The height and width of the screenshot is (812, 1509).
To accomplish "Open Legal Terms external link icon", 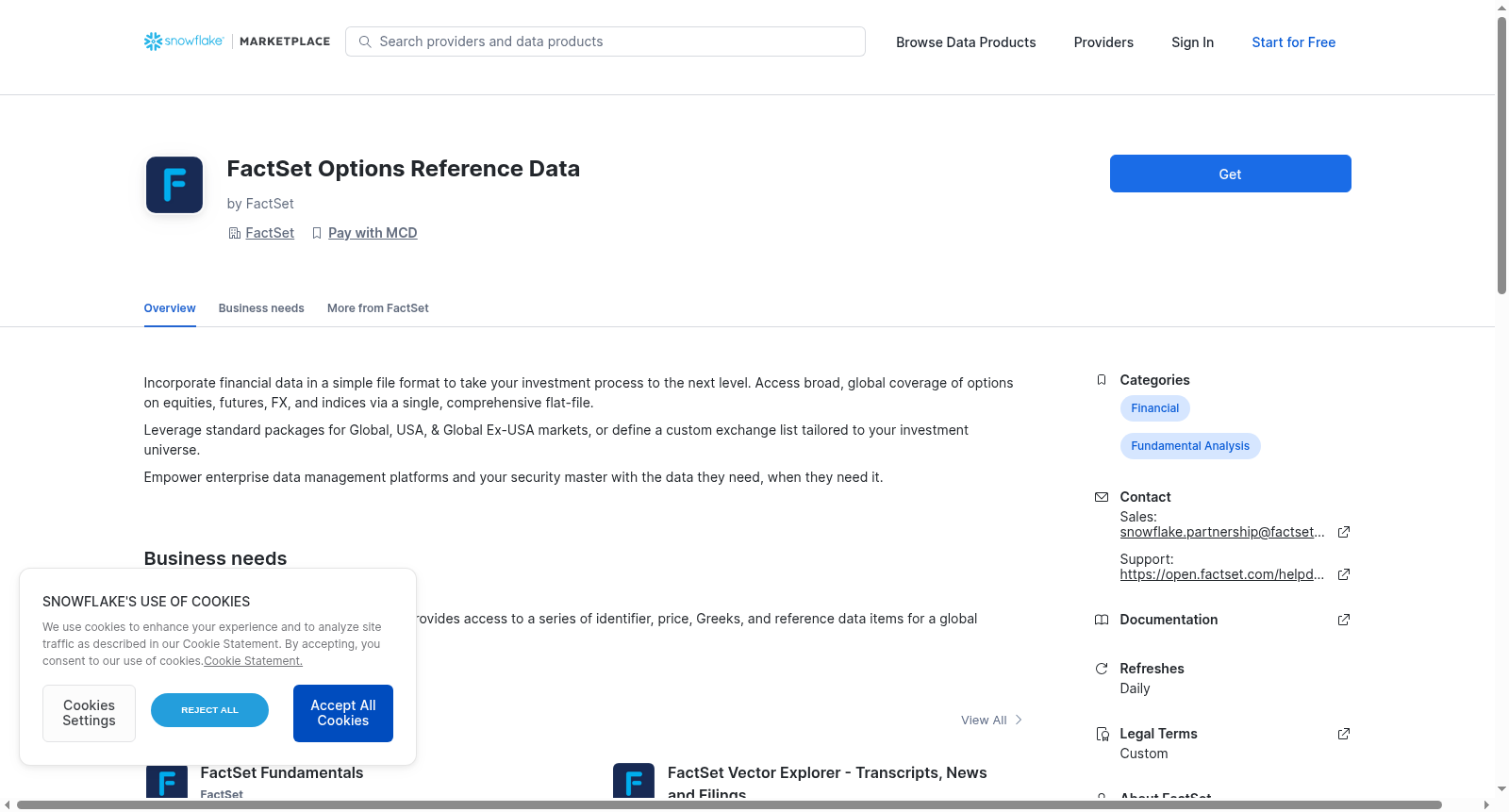I will click(x=1344, y=734).
